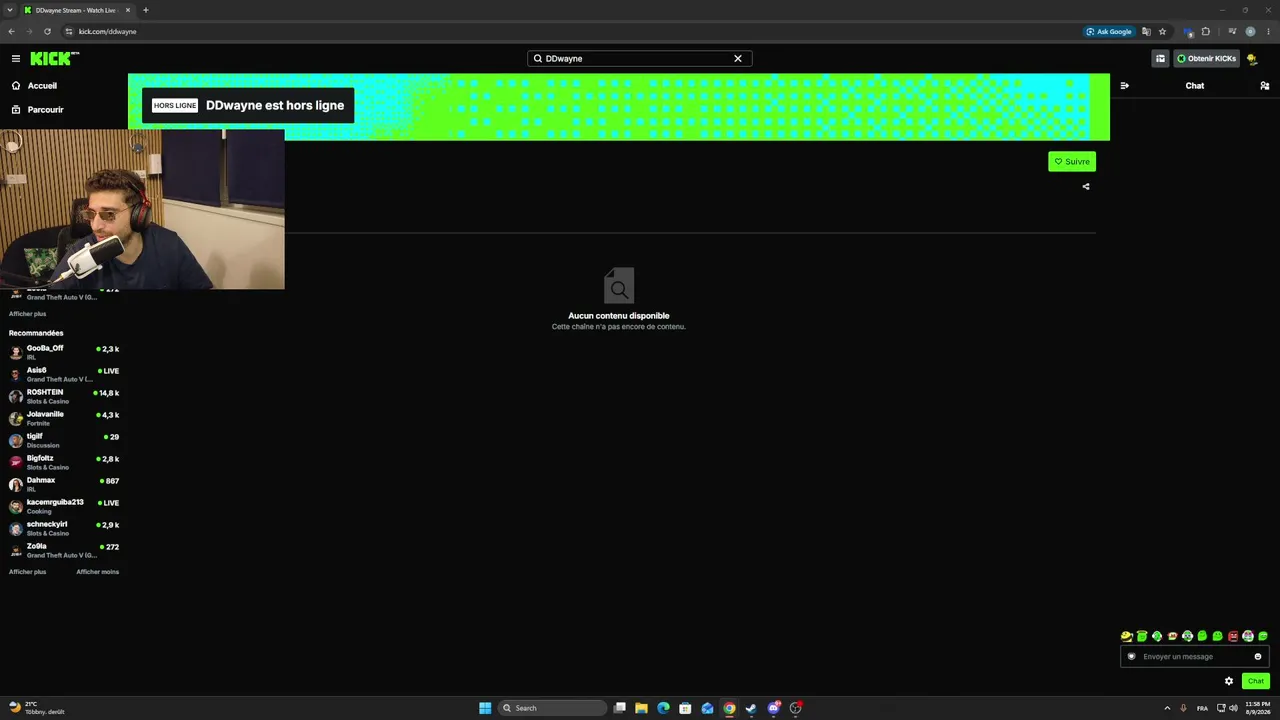Send message with green Chat button
This screenshot has width=1280, height=720.
(1256, 681)
